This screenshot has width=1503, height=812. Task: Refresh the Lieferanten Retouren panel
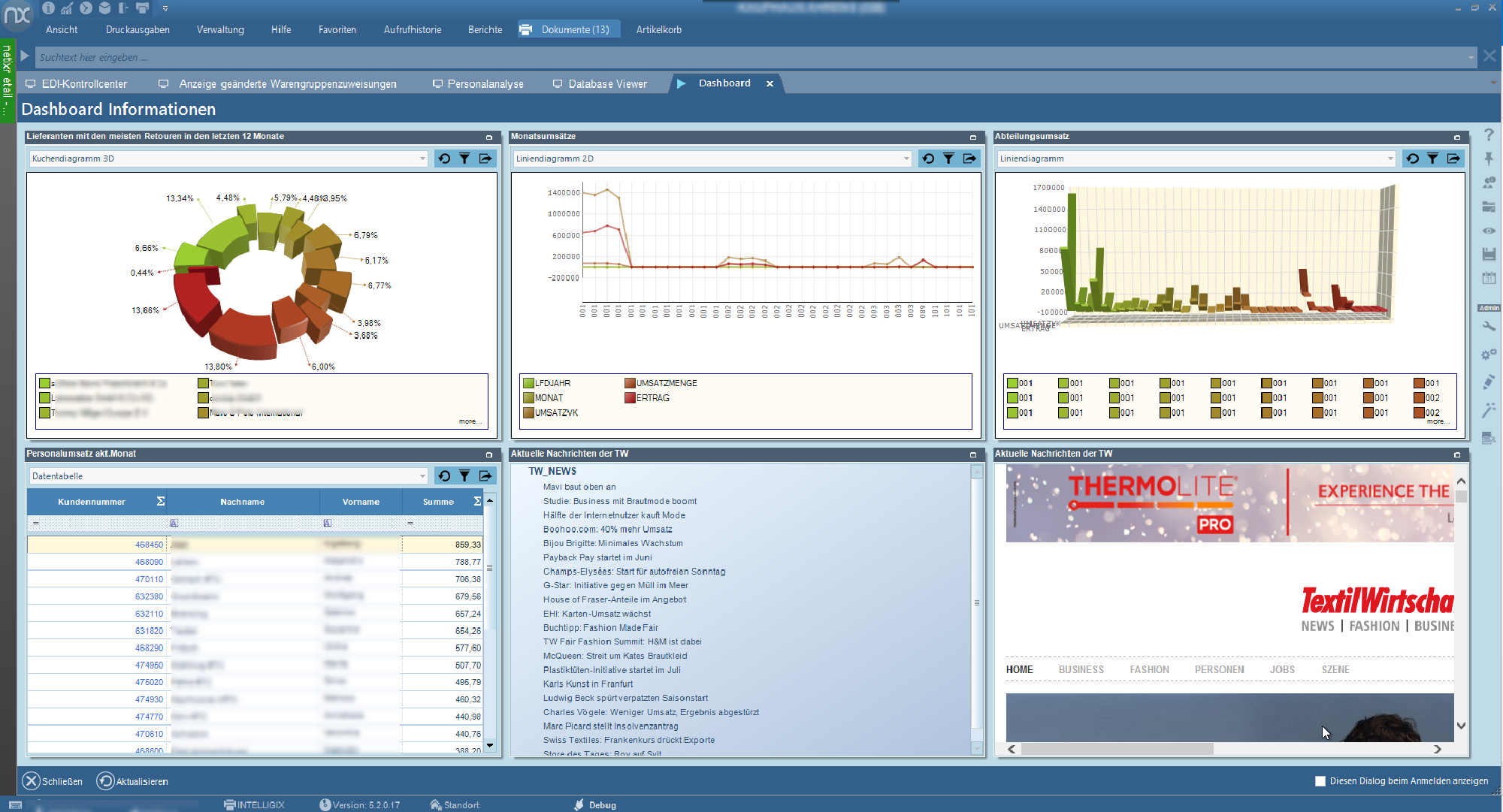click(x=445, y=158)
